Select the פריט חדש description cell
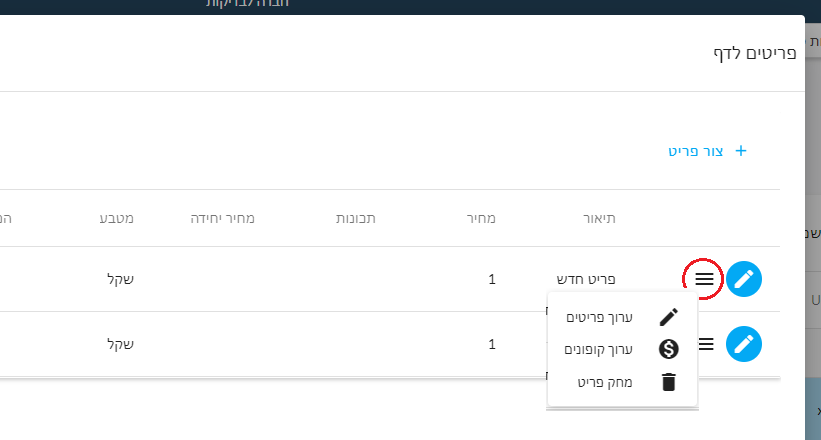This screenshot has width=821, height=440. click(586, 279)
